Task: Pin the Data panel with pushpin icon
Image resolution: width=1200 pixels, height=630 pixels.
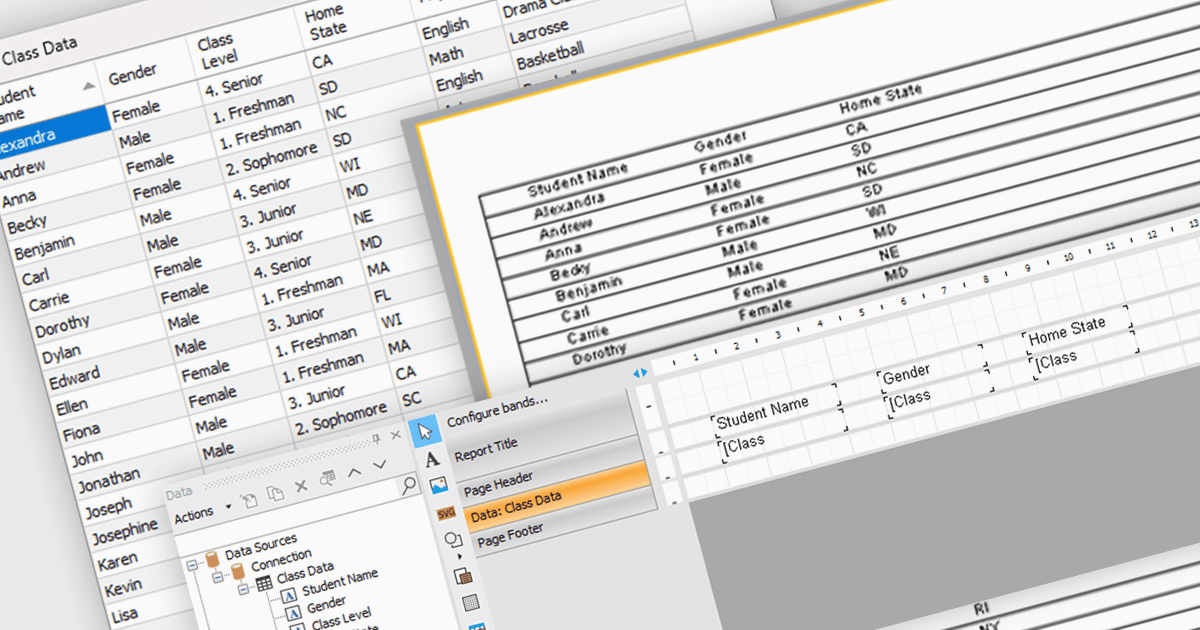Action: pos(376,438)
